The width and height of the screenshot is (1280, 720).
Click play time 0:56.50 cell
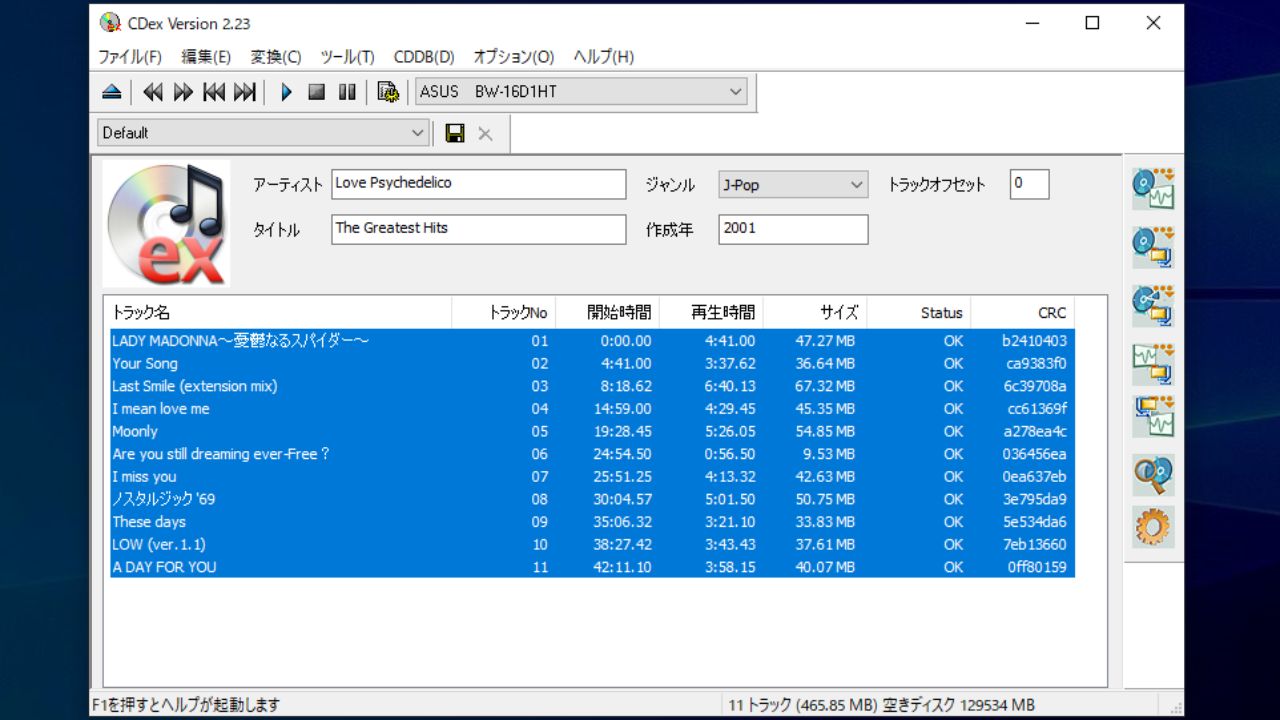pos(730,454)
